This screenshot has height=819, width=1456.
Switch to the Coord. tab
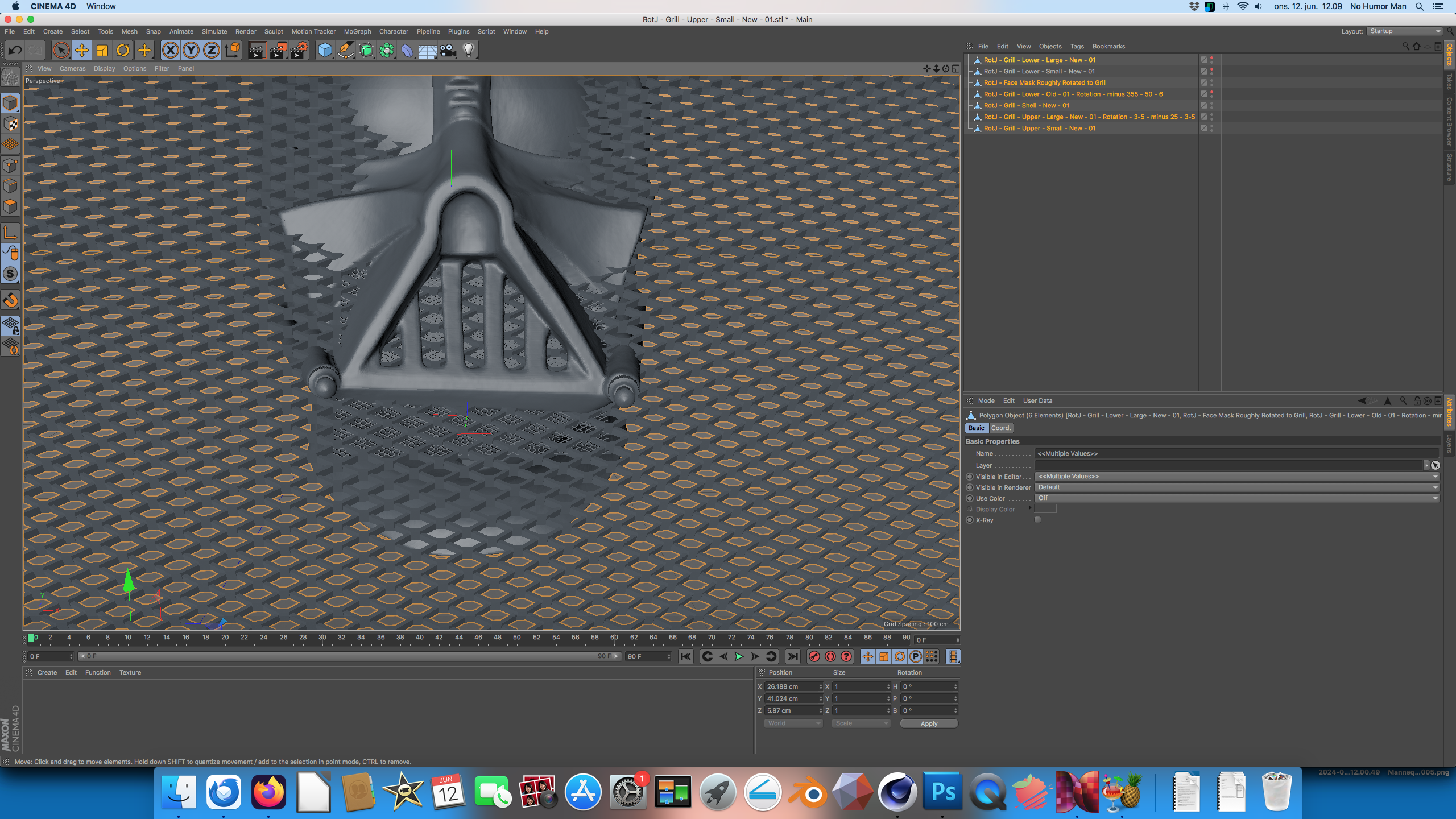tap(1000, 428)
